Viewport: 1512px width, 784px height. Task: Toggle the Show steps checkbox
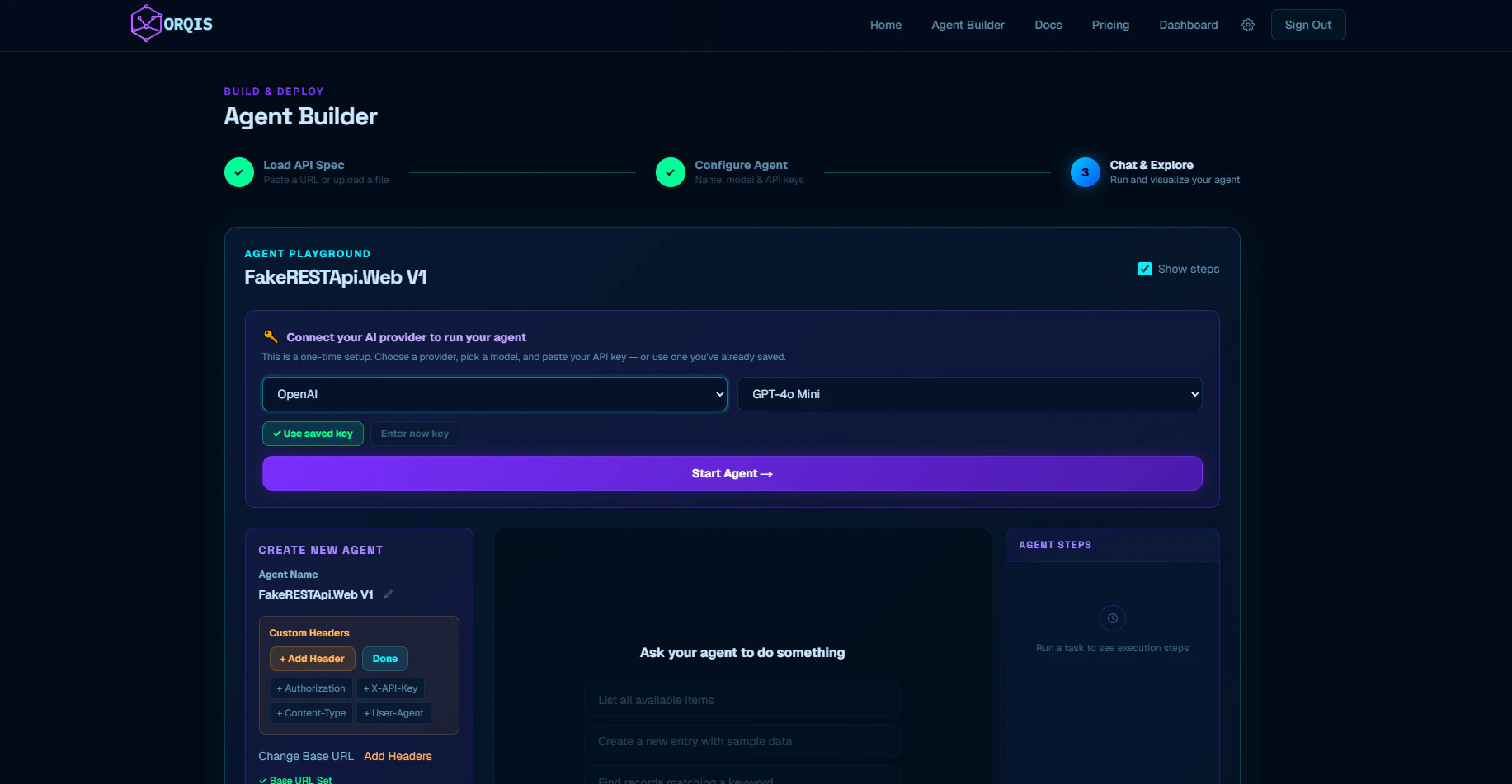tap(1145, 269)
